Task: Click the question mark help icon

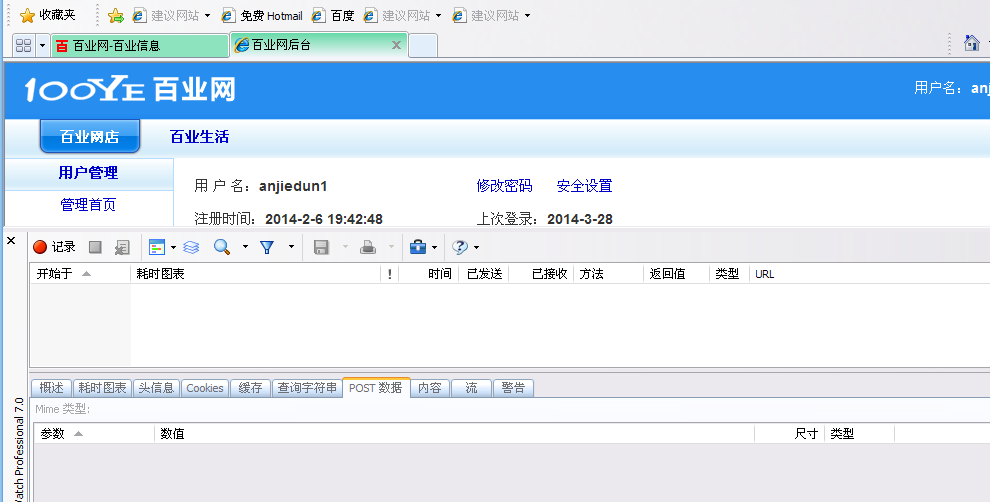Action: pos(460,247)
